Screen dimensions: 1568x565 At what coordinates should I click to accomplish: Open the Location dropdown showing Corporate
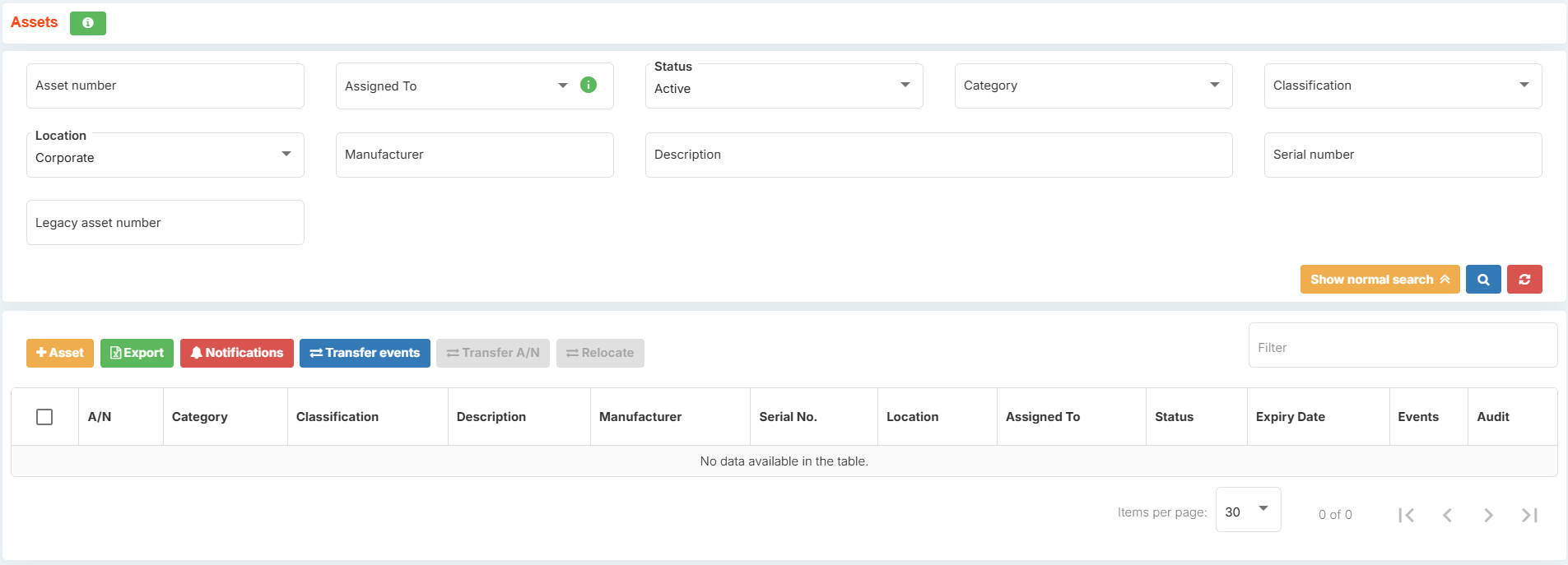165,155
